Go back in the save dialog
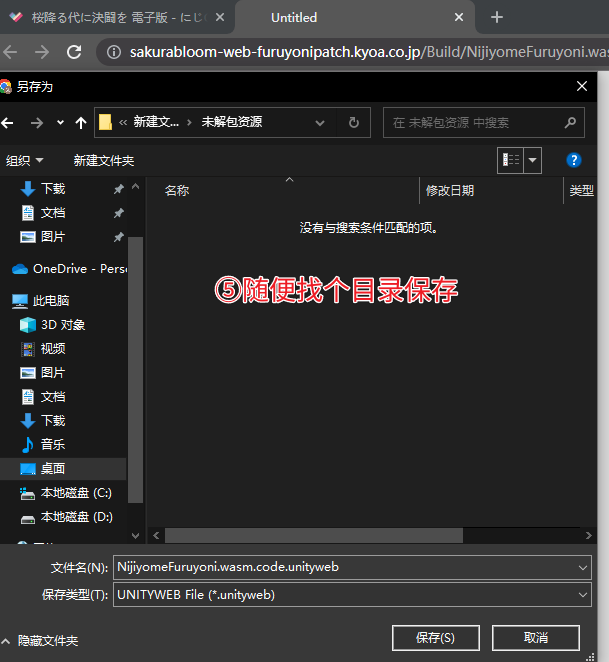 7,123
